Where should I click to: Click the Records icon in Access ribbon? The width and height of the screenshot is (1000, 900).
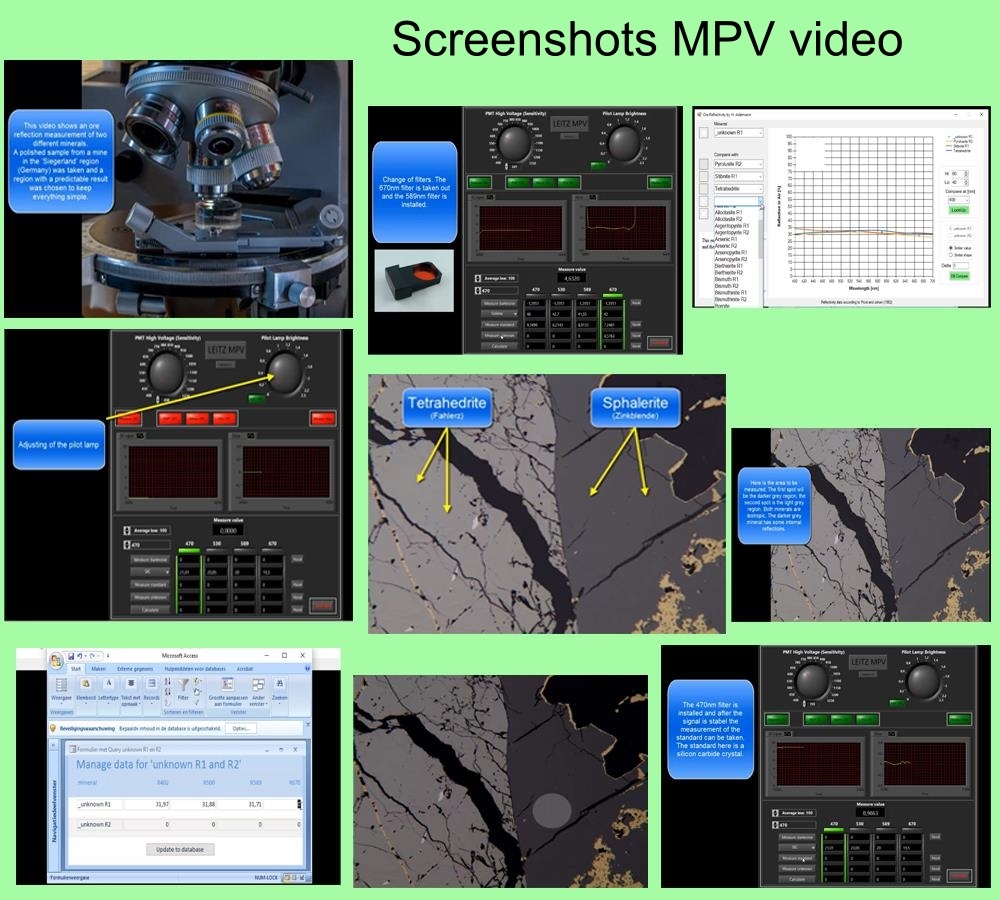(151, 685)
